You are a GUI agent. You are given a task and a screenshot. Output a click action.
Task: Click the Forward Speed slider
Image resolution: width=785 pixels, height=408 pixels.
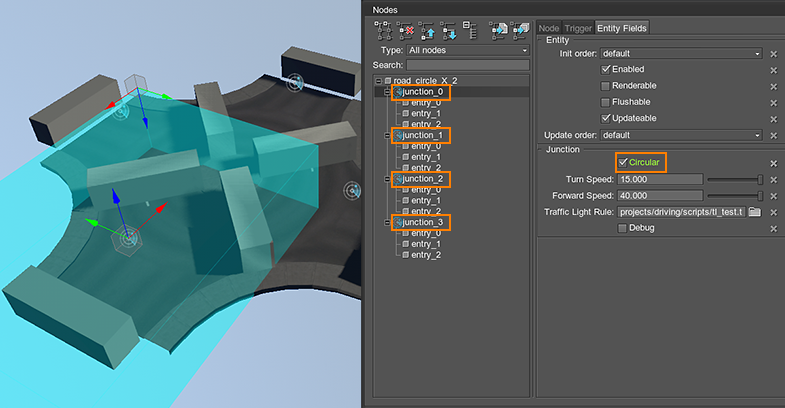click(x=736, y=195)
